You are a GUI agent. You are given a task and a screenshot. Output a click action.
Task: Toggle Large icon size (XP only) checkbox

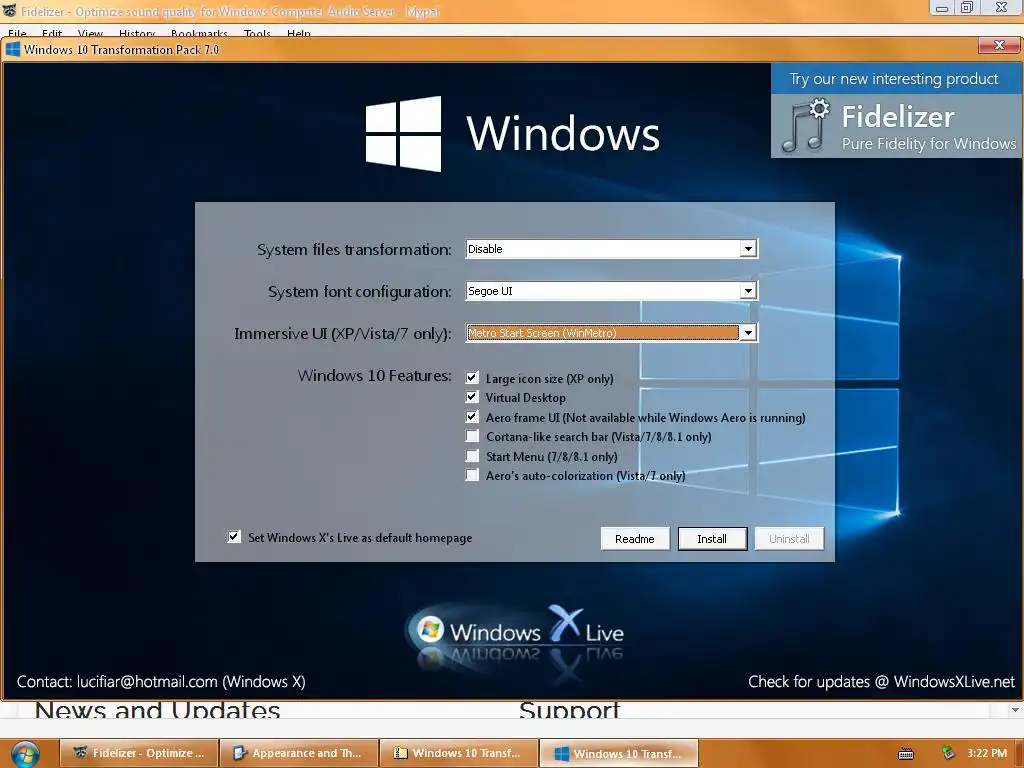[472, 377]
